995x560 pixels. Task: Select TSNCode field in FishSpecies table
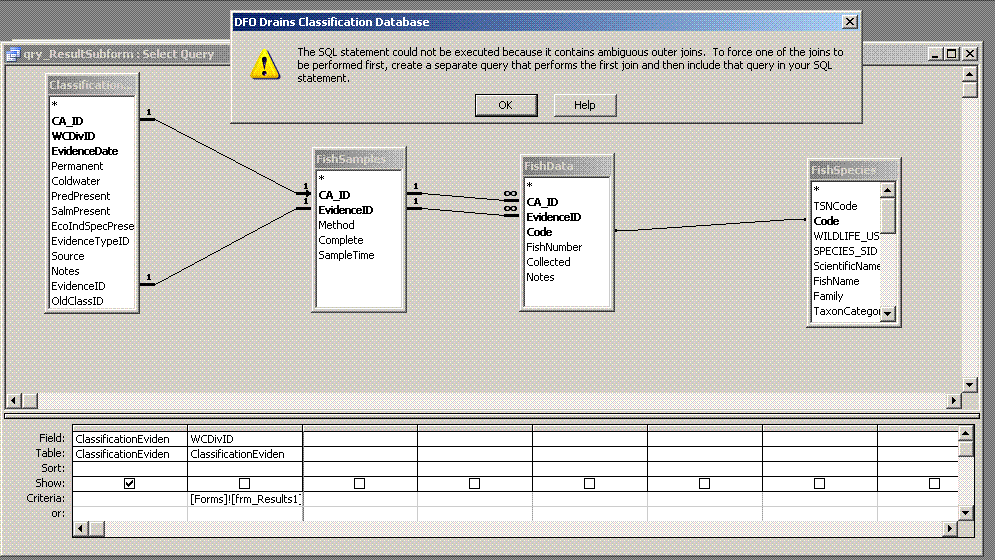(835, 206)
